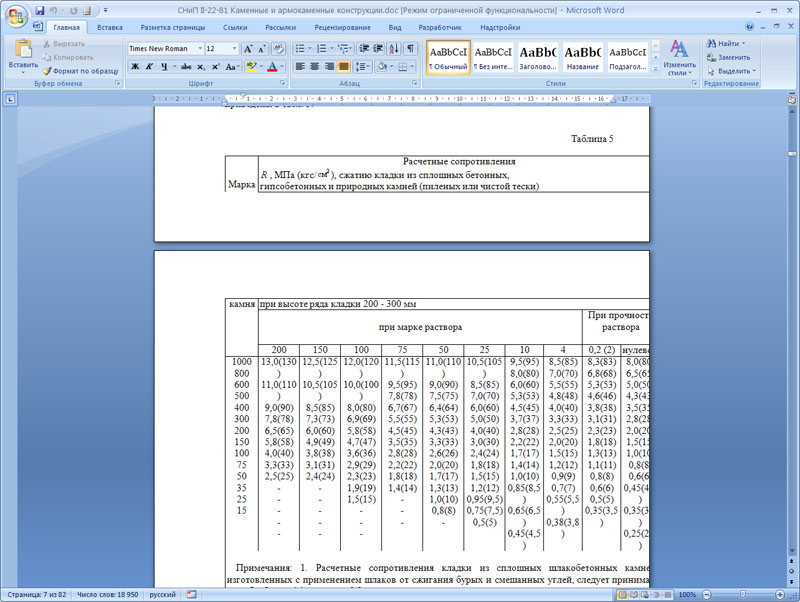
Task: Open the Найти find dropdown arrow
Action: click(743, 44)
